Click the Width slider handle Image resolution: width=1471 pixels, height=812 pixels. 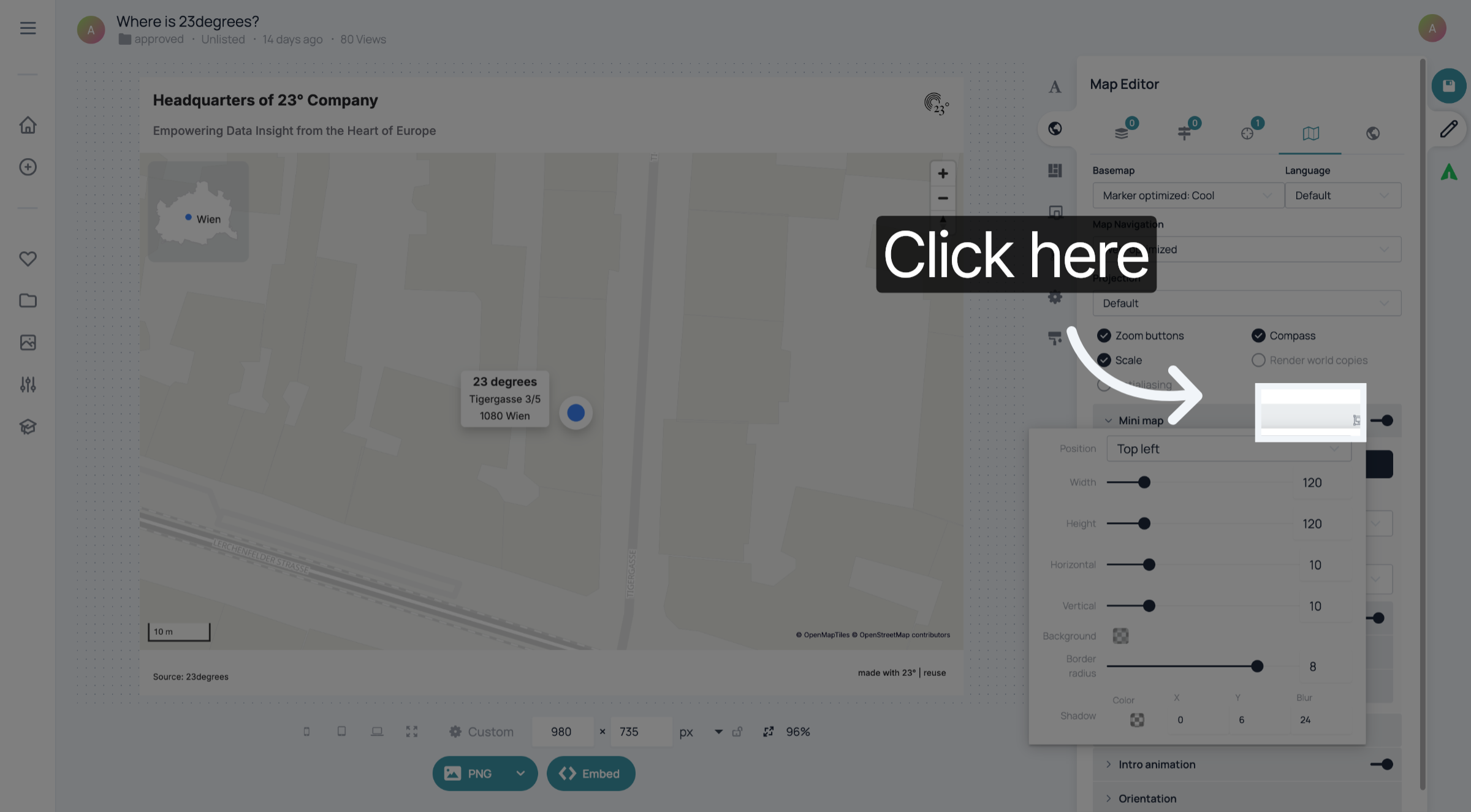1144,482
